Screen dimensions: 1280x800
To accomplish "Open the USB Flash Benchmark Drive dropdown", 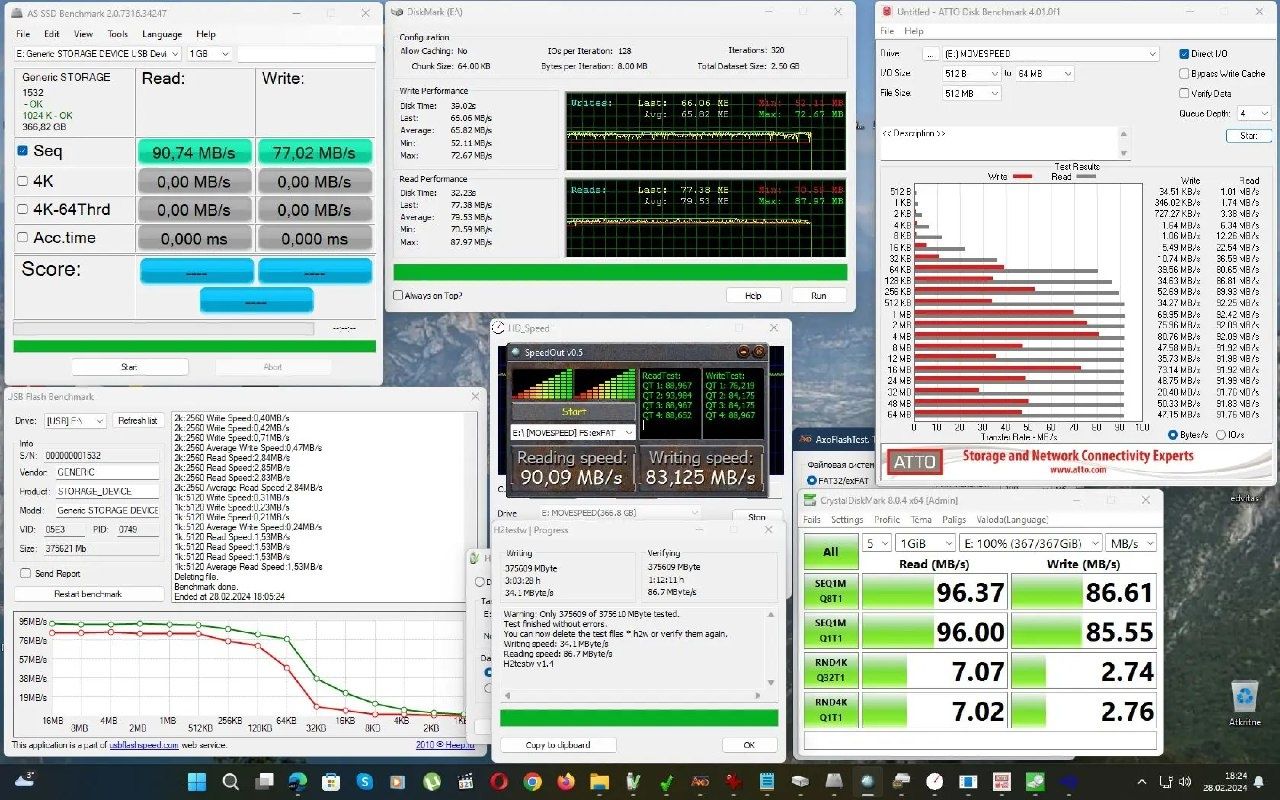I will (x=76, y=421).
